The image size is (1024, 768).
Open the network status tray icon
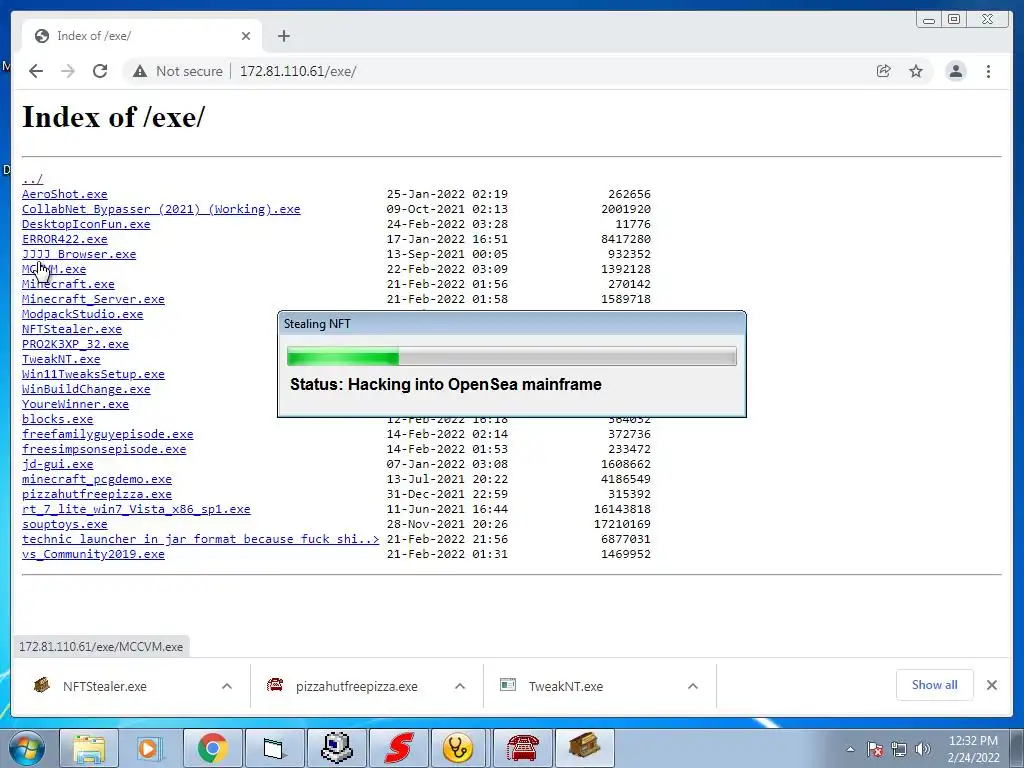tap(899, 750)
